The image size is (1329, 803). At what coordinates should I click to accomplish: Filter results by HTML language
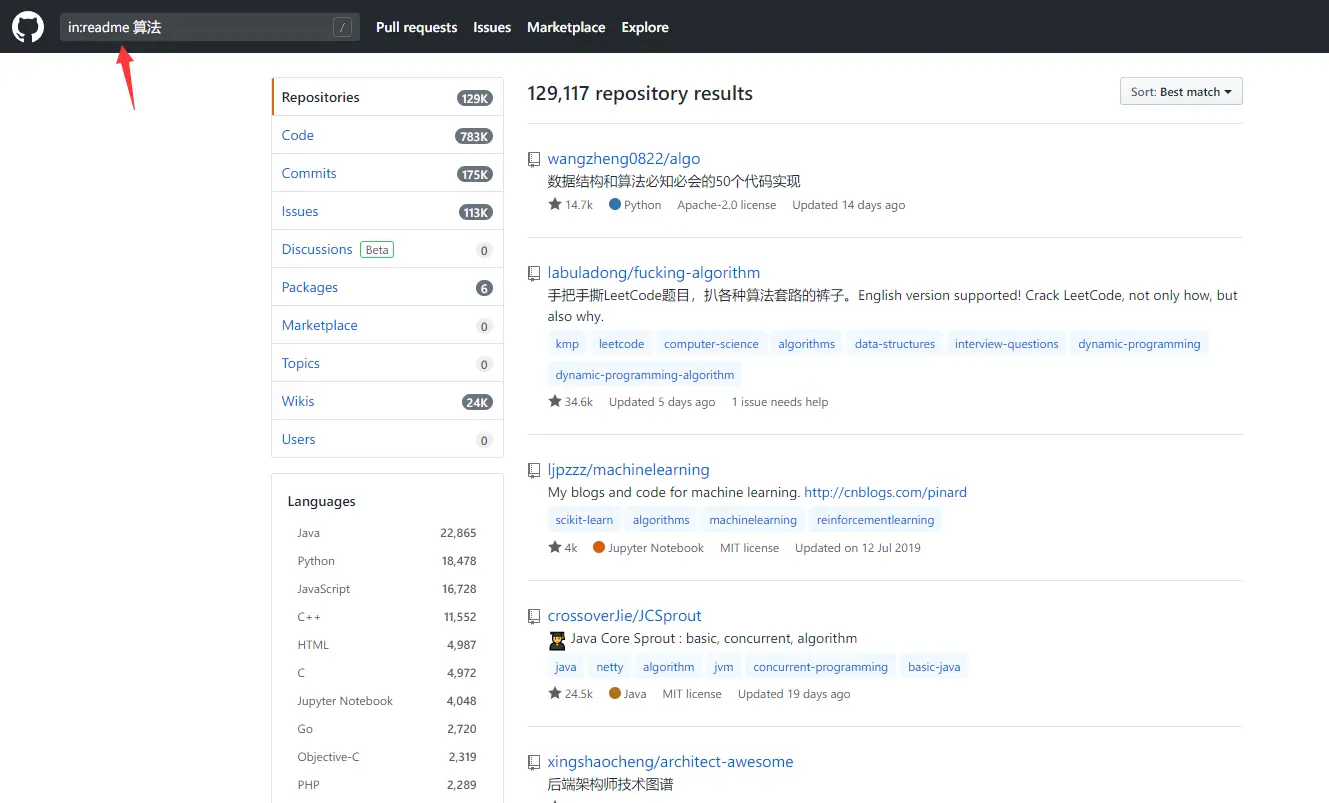[387, 645]
